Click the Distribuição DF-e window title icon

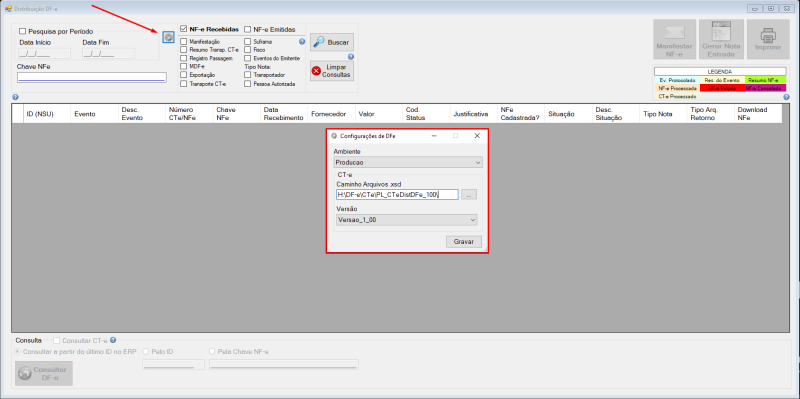(8, 8)
